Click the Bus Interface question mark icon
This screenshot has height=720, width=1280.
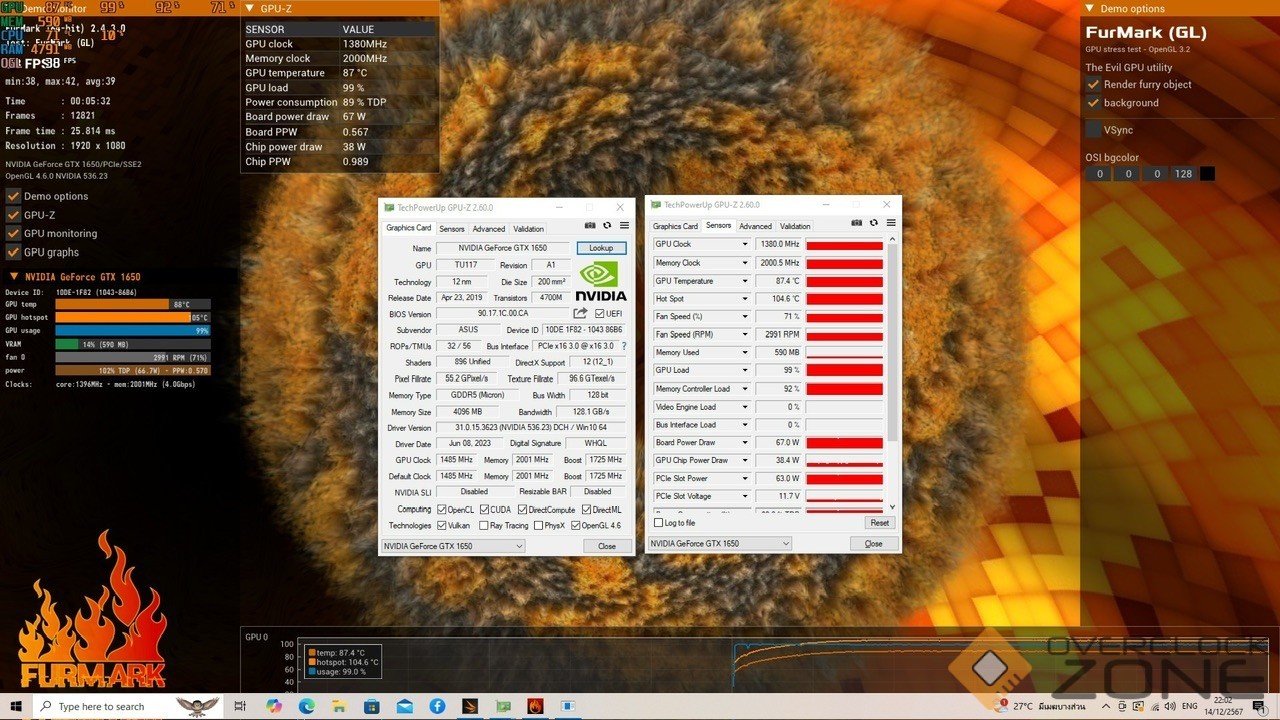624,346
